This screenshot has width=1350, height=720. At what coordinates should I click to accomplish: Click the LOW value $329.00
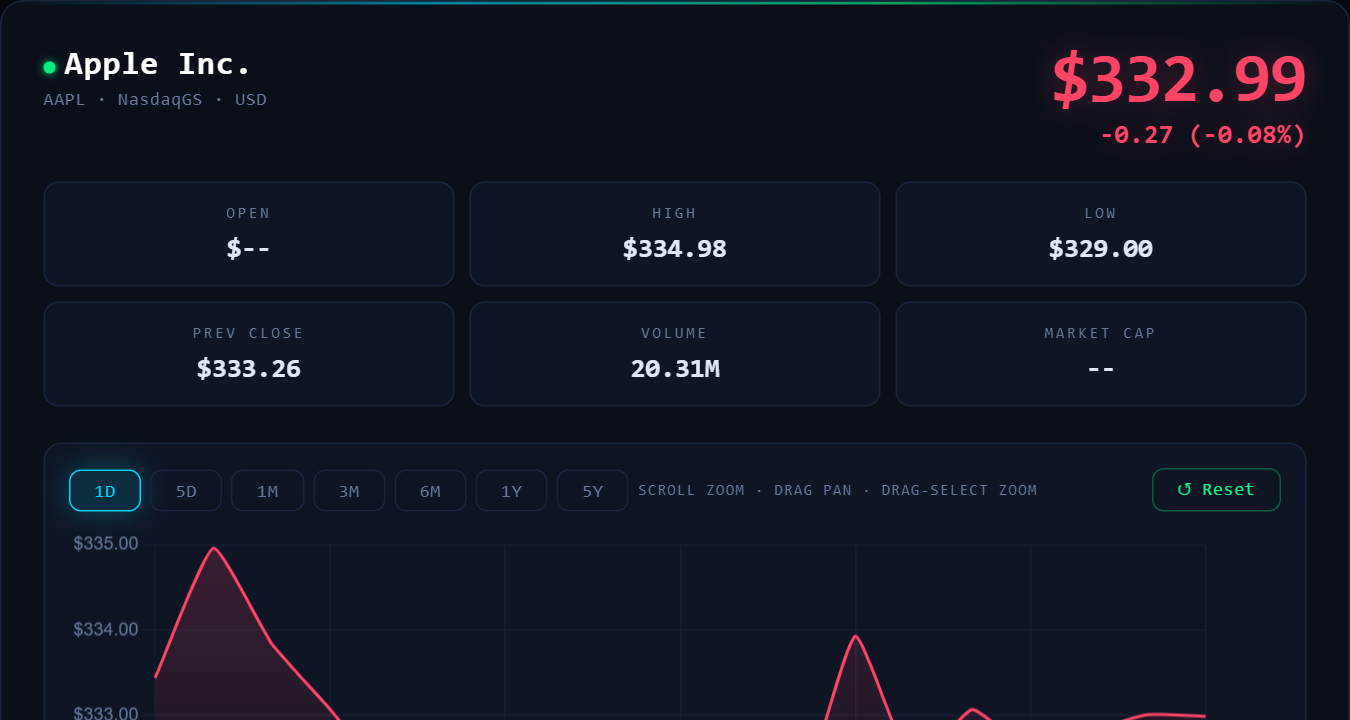click(1101, 249)
